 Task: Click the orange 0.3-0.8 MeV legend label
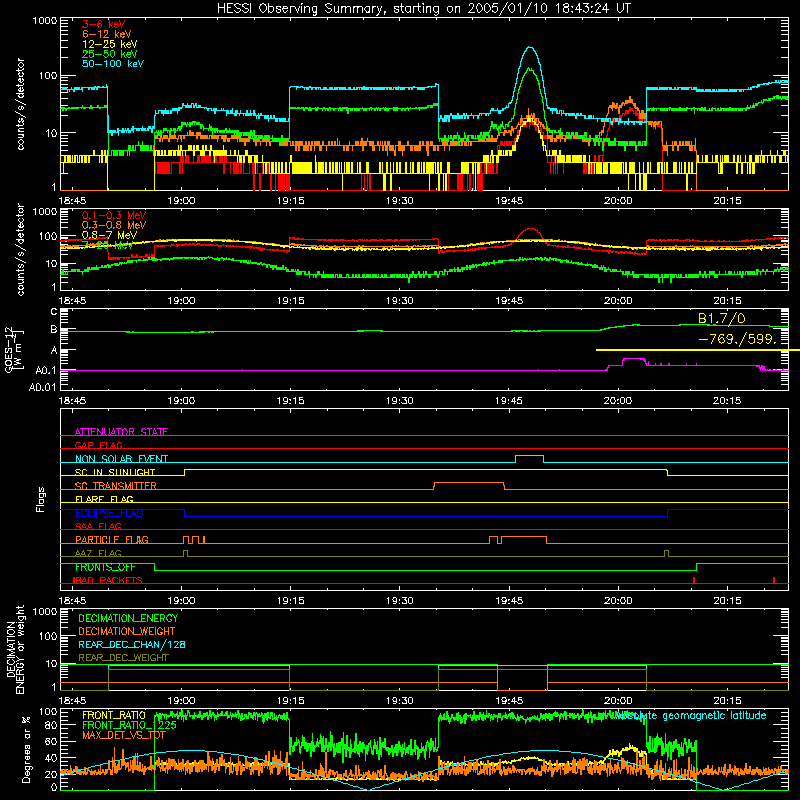[113, 225]
